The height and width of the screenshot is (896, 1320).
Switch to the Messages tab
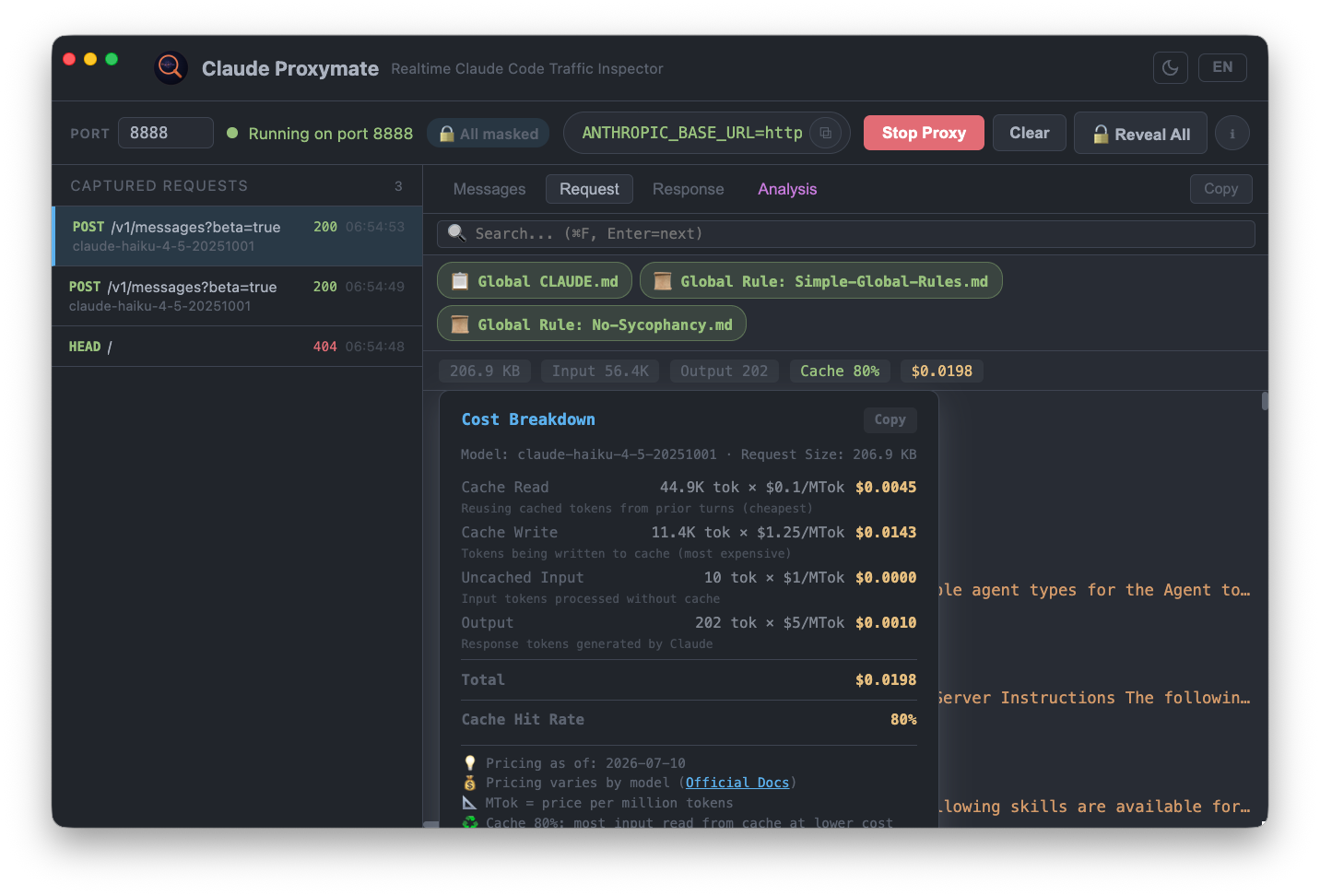click(489, 189)
